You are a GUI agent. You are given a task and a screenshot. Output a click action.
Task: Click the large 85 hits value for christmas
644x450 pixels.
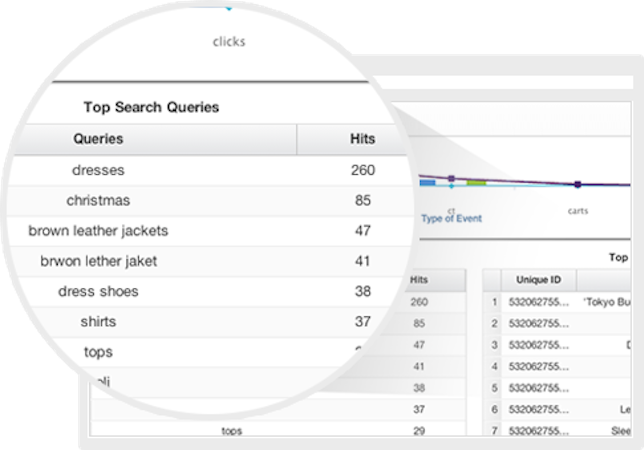click(363, 200)
